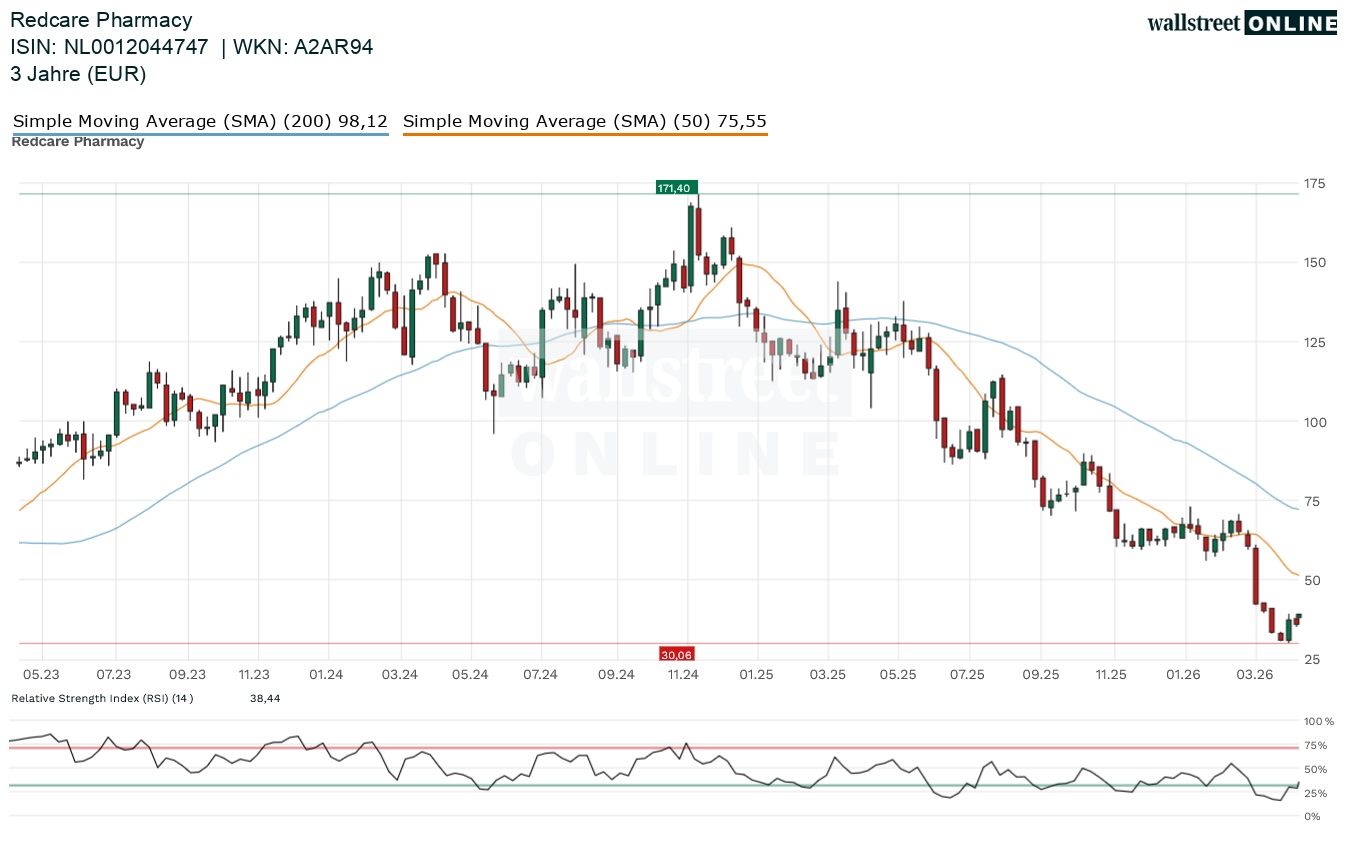Select the 3 Jahre (EUR) period label
Viewport: 1349px width, 843px height.
point(78,74)
